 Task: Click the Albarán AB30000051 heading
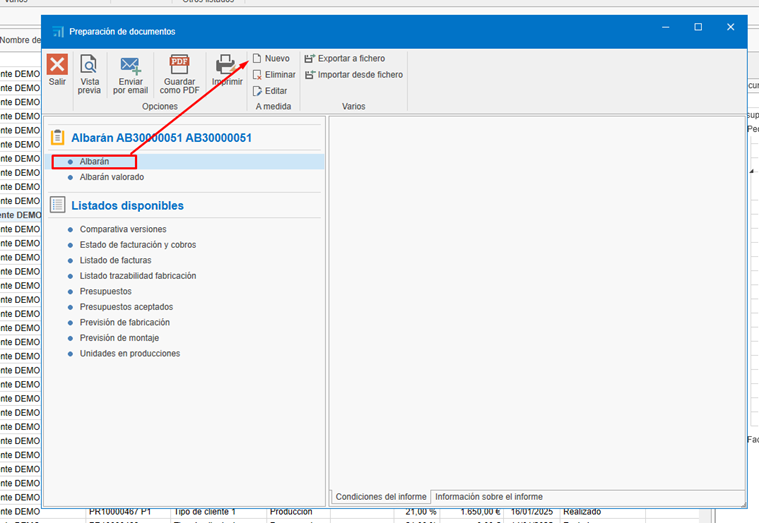161,138
